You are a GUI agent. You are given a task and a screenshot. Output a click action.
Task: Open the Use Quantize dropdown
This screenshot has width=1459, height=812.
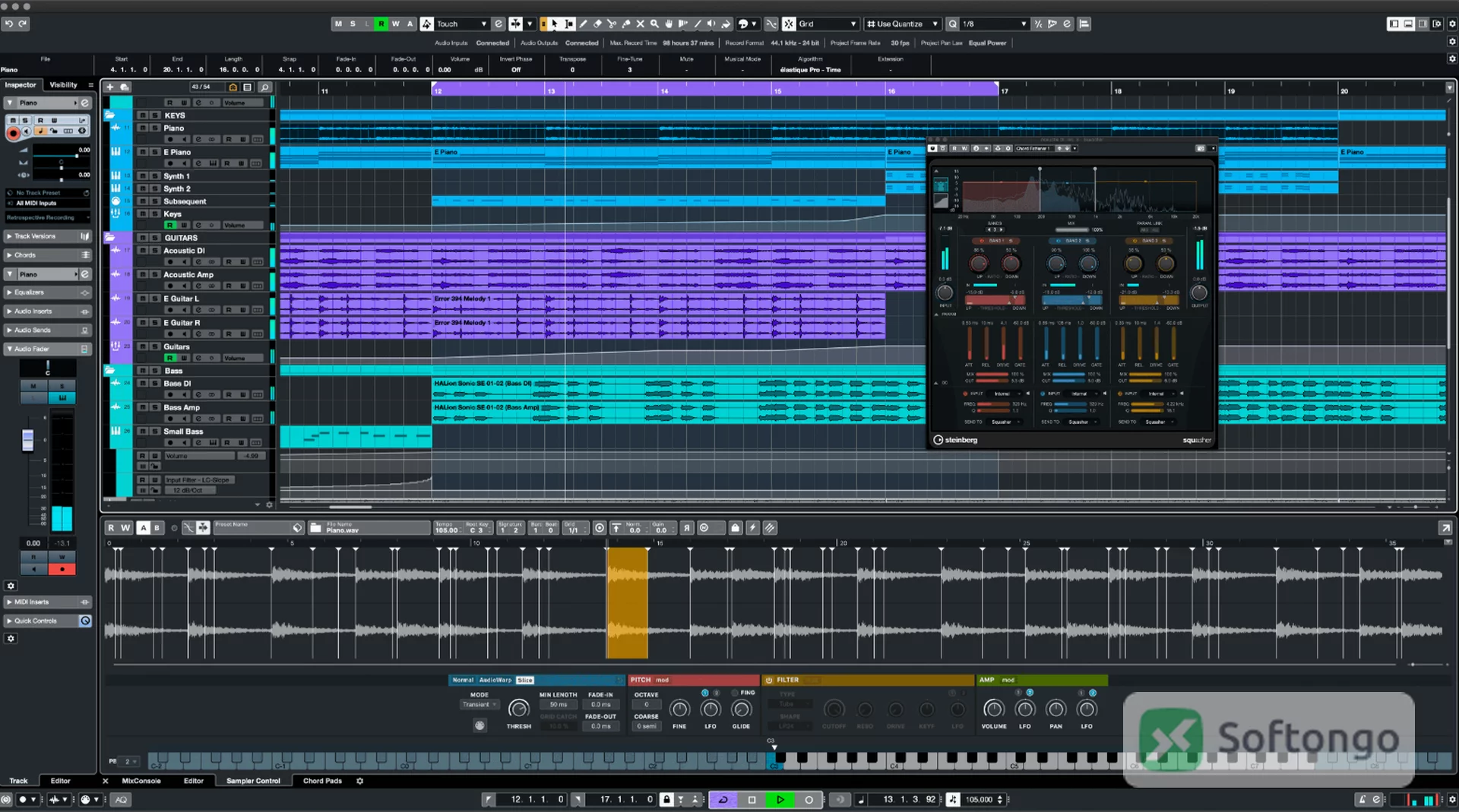pos(903,24)
